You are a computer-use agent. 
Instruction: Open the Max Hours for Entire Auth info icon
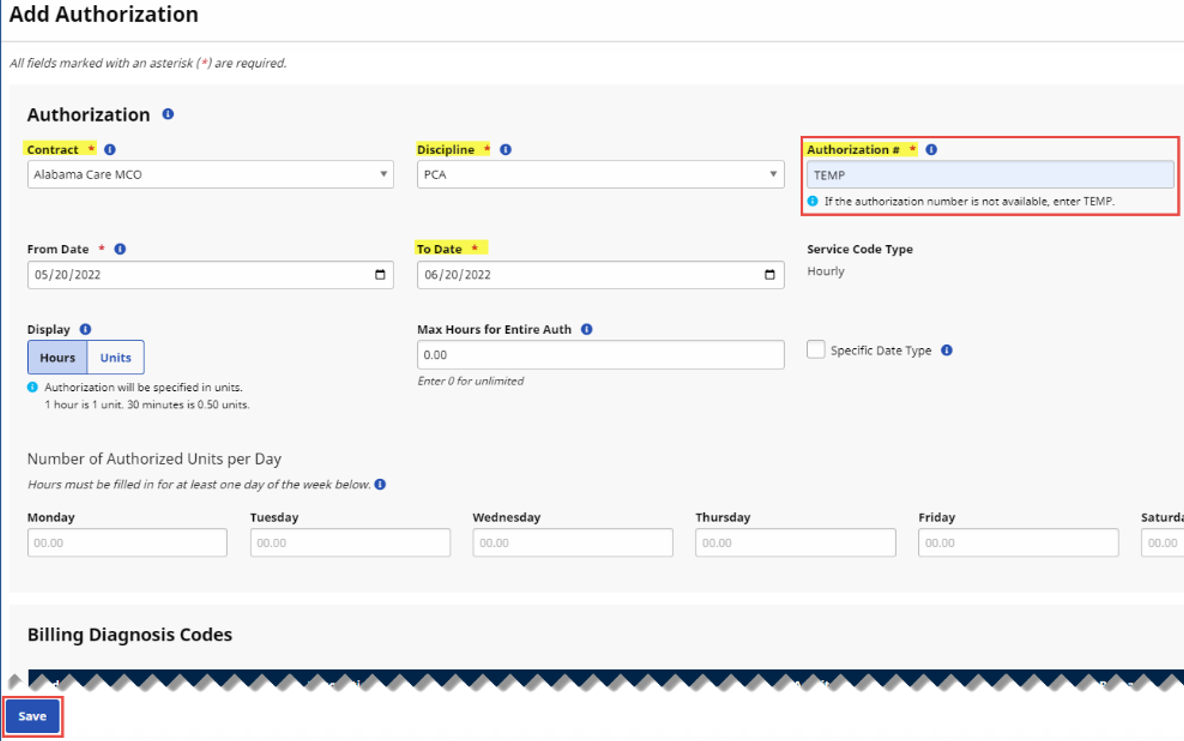(586, 328)
